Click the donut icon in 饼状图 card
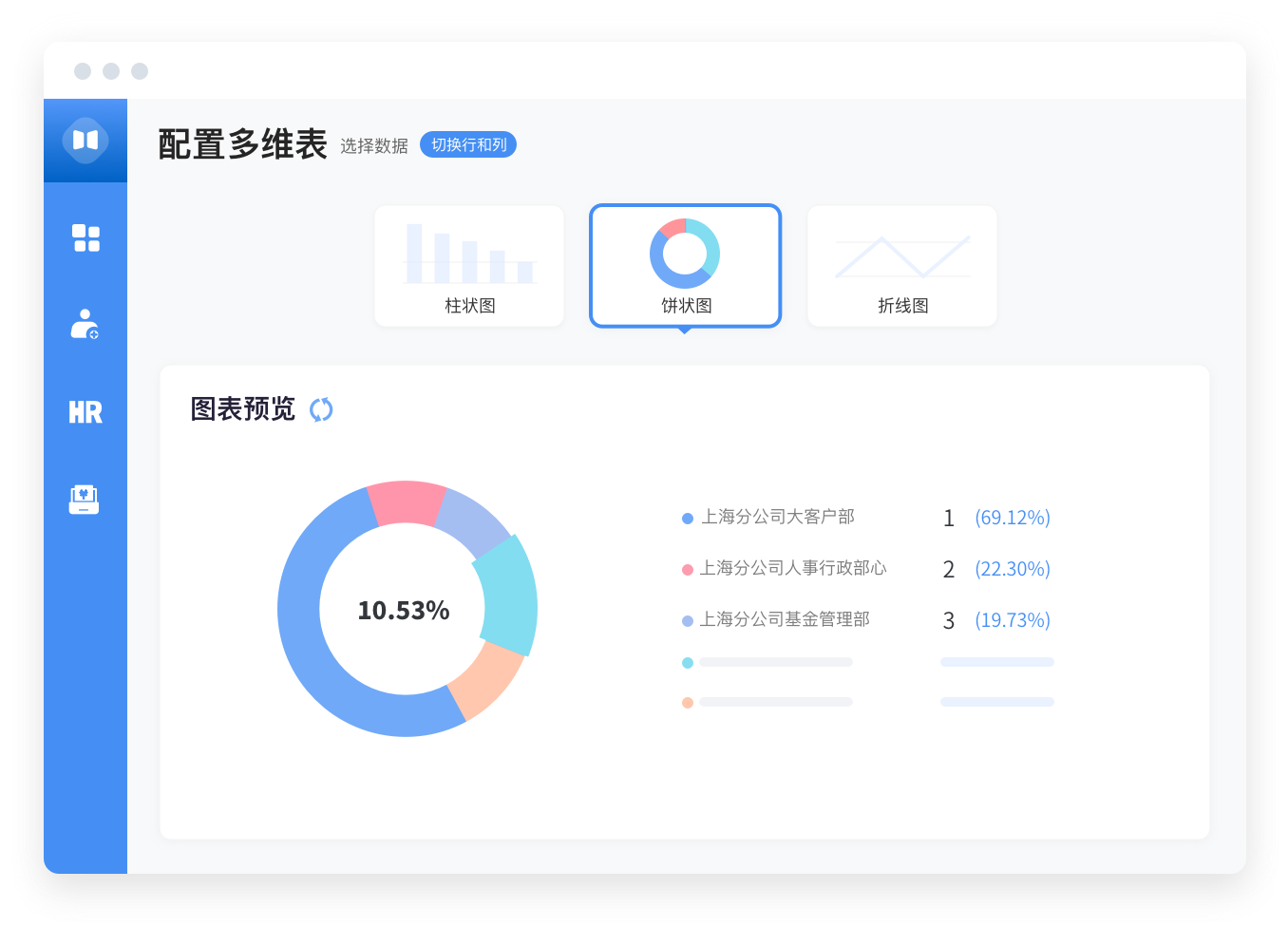The image size is (1288, 927). (x=685, y=254)
